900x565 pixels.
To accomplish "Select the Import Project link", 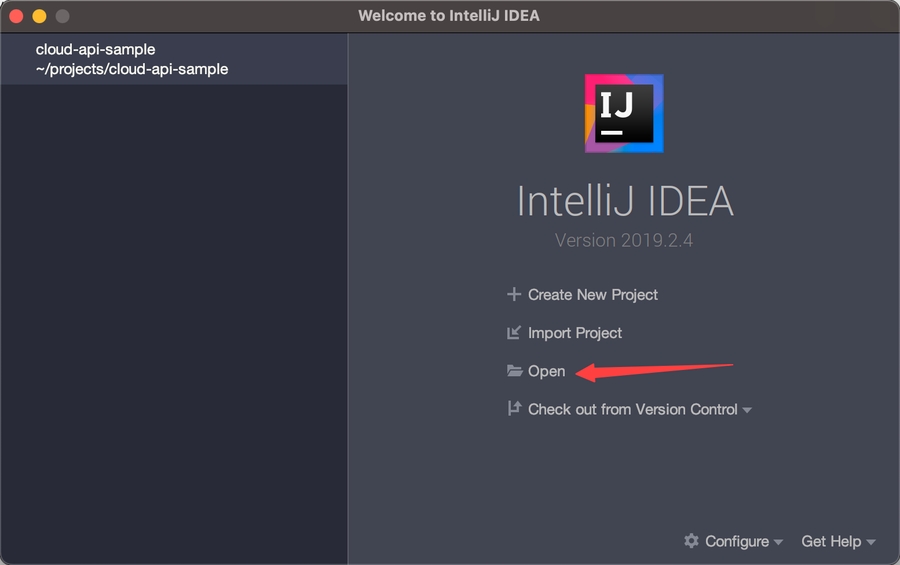I will [x=575, y=333].
